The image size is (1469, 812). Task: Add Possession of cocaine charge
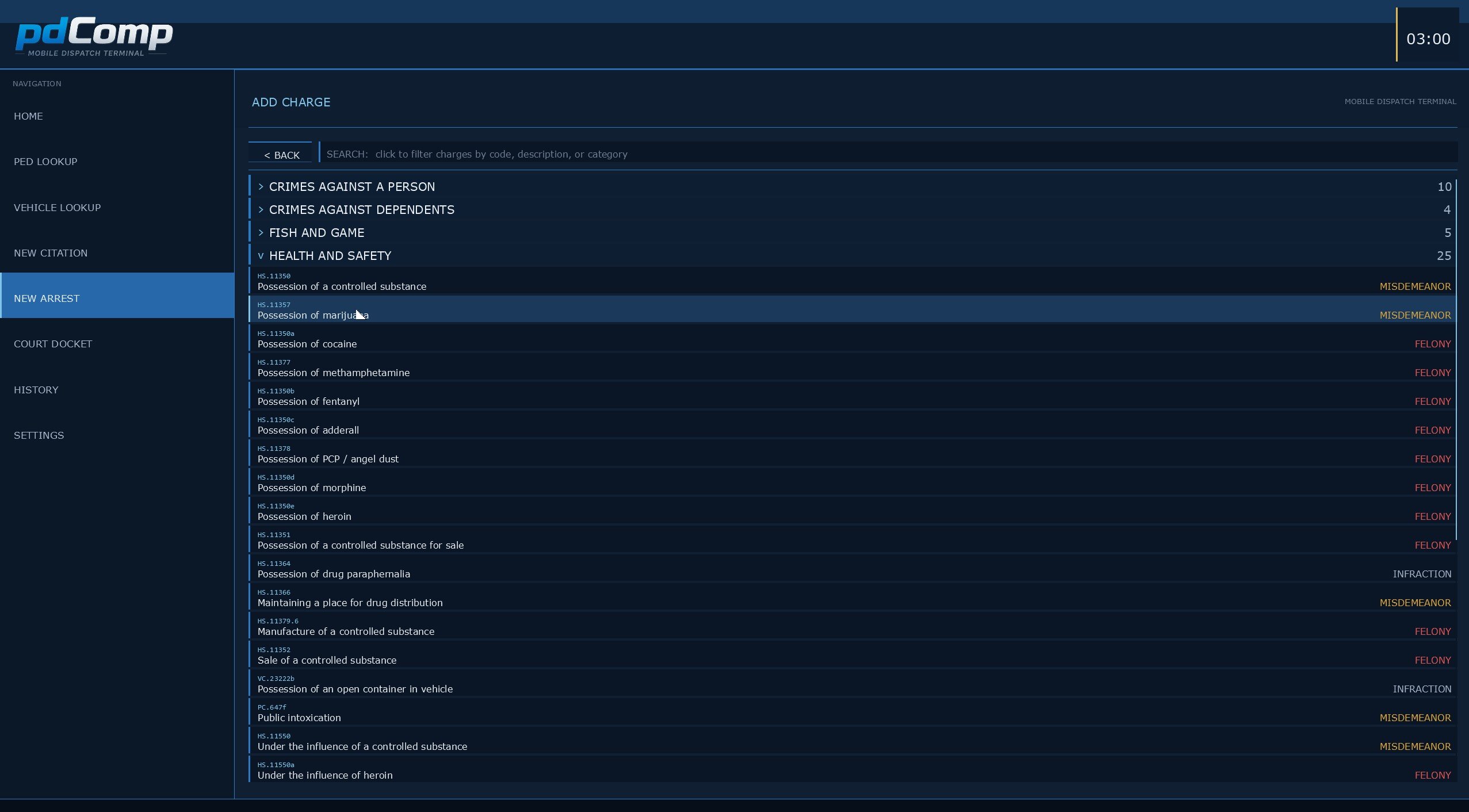click(852, 338)
